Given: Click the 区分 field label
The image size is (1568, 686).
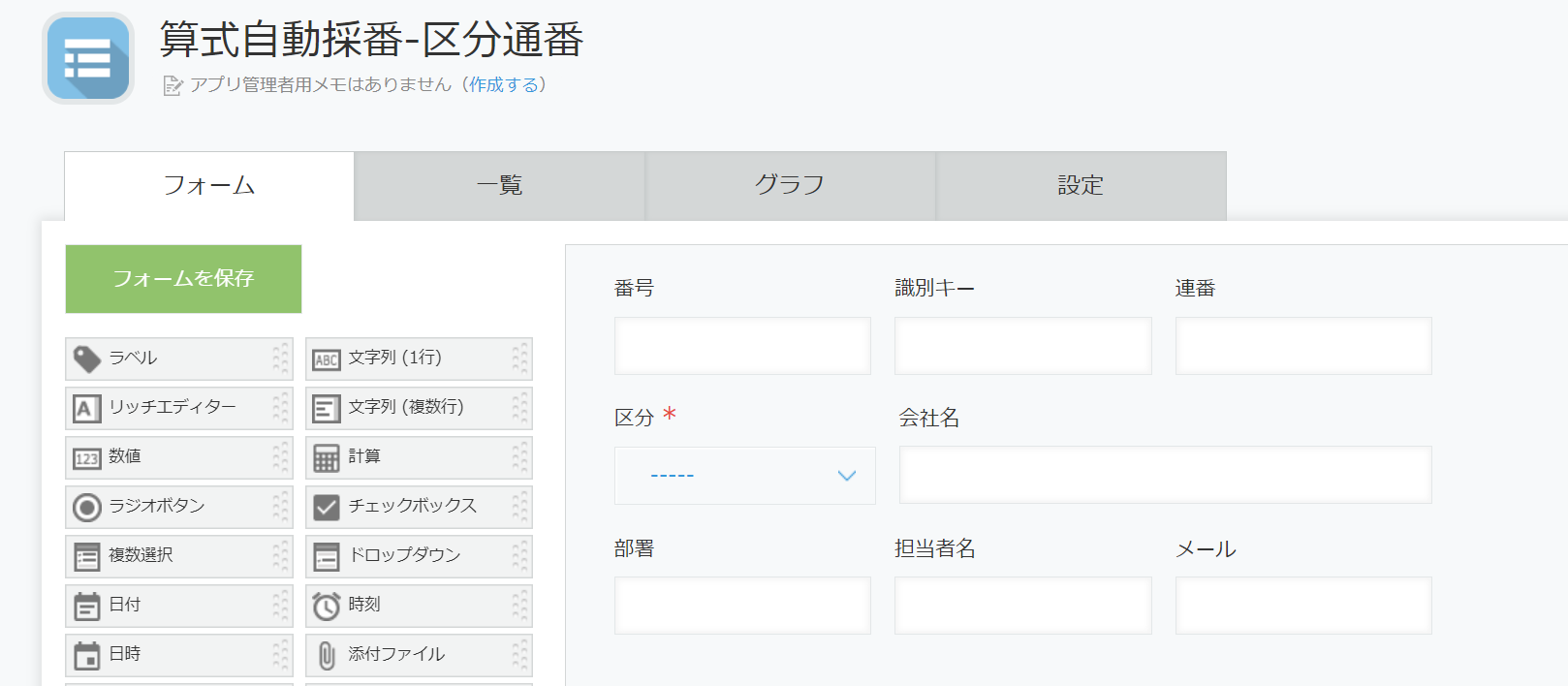Looking at the screenshot, I should (635, 418).
